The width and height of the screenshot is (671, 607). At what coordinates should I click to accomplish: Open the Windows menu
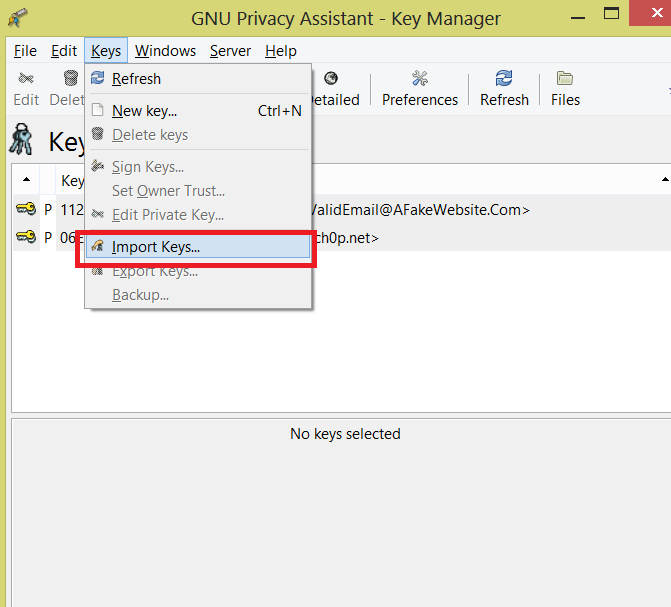tap(165, 51)
